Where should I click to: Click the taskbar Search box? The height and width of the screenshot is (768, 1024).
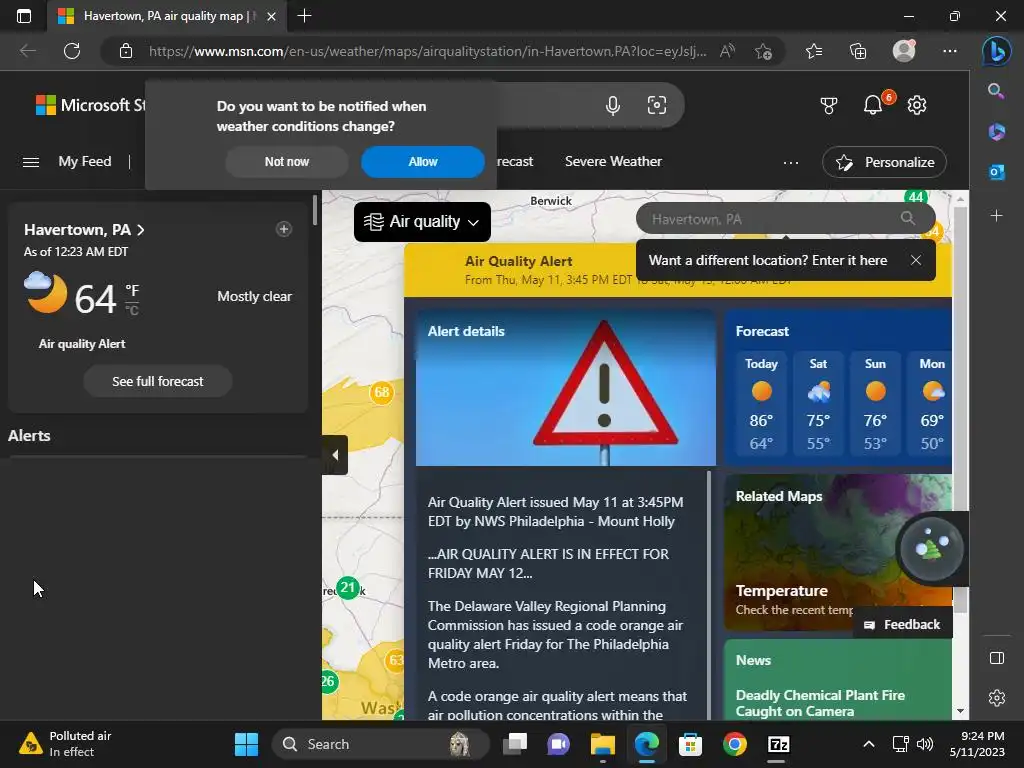380,744
